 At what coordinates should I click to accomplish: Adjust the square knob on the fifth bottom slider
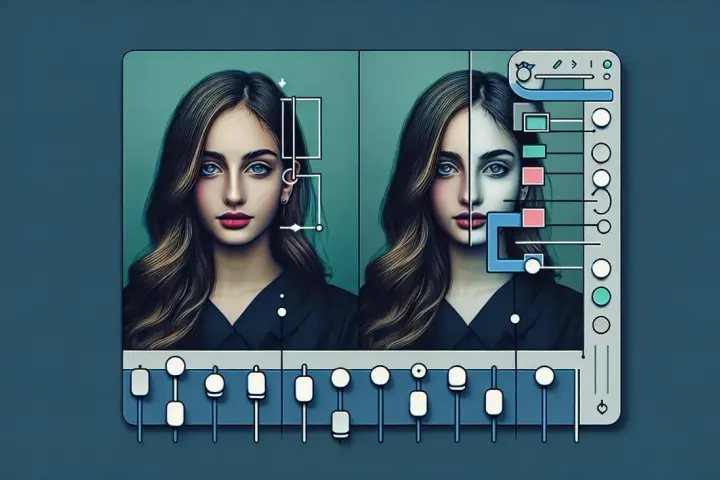(x=304, y=389)
